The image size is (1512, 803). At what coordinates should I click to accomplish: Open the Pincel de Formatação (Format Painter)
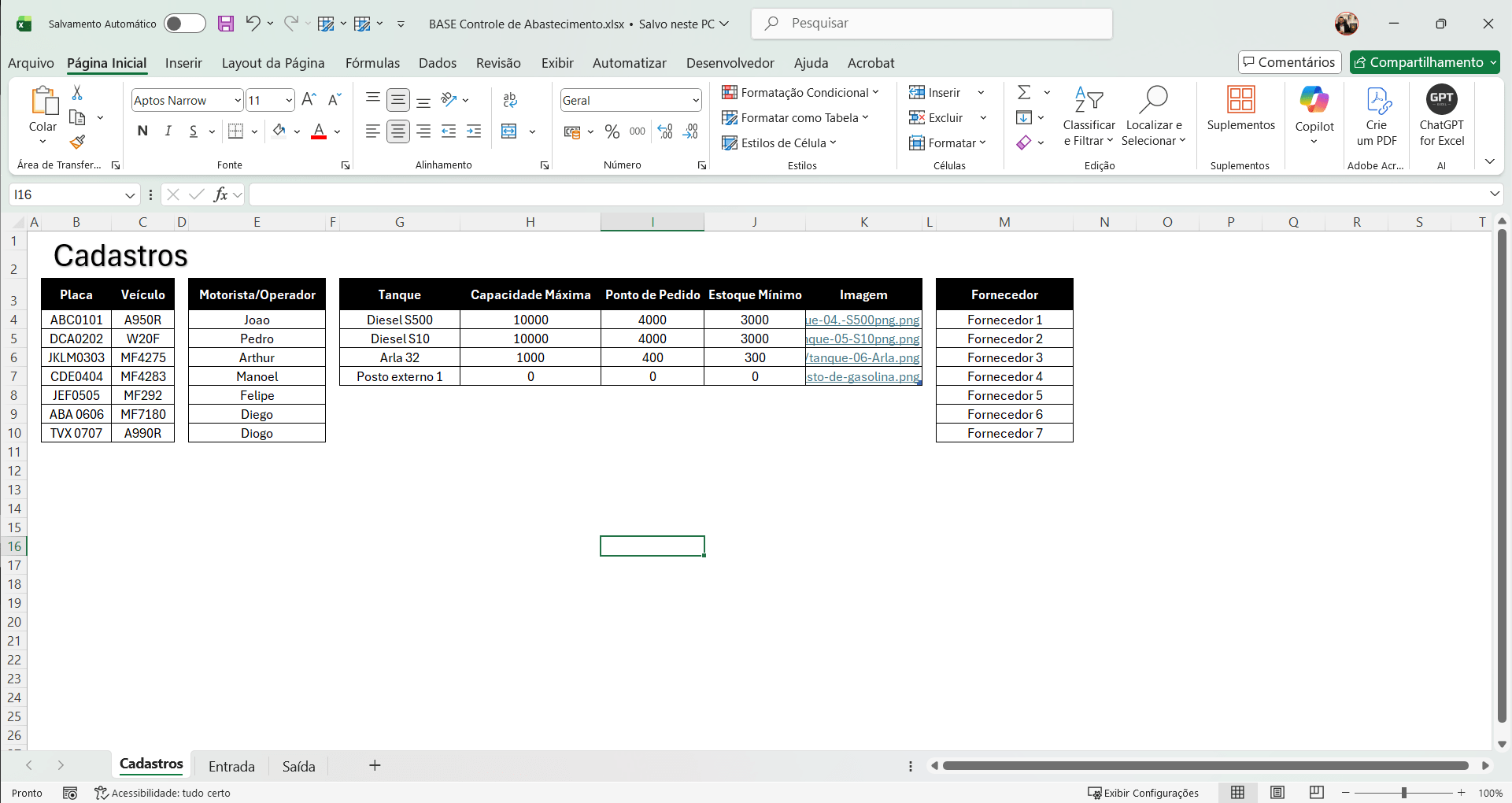76,142
